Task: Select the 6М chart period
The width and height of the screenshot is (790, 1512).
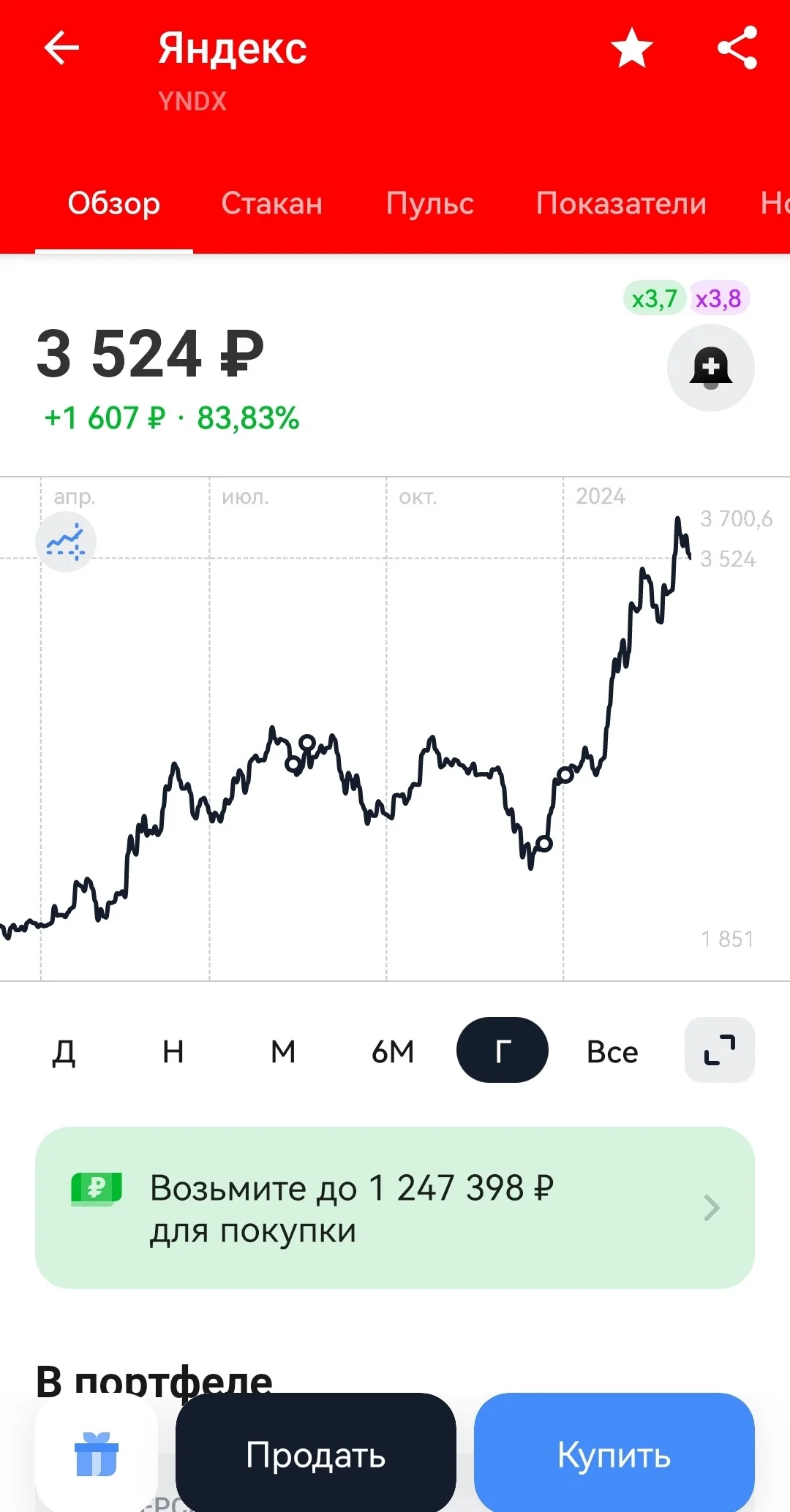Action: [393, 1051]
